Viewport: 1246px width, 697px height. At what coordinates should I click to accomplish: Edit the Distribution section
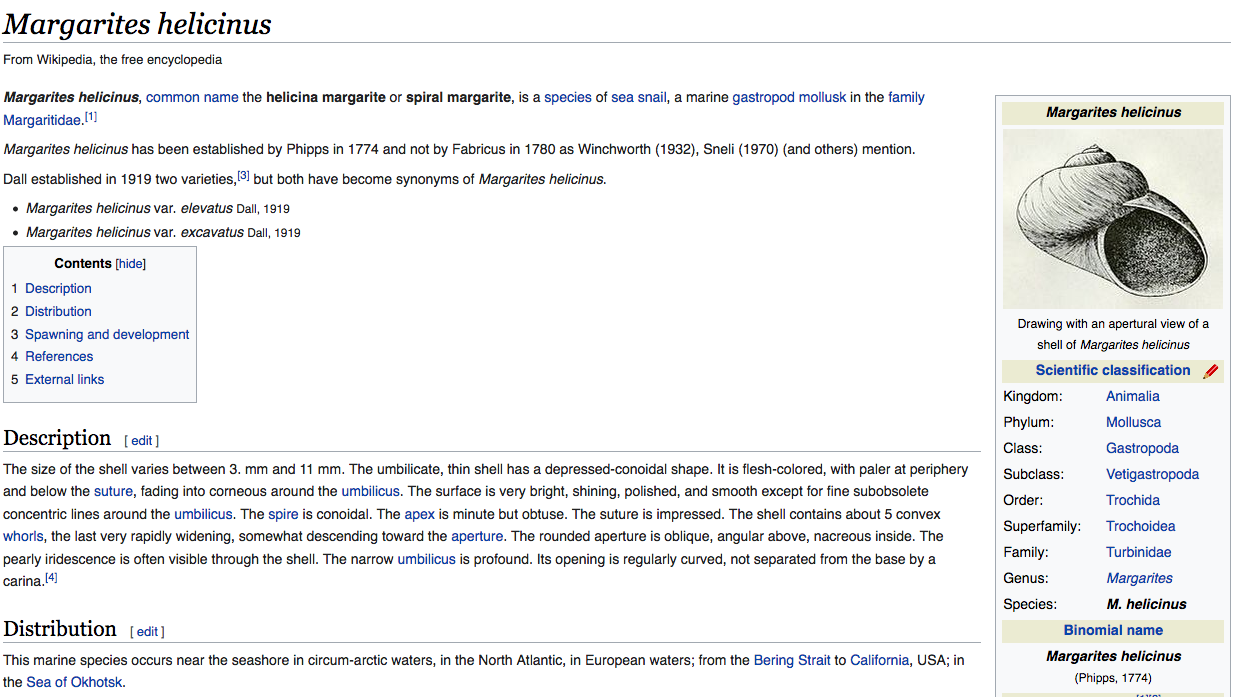[x=147, y=632]
